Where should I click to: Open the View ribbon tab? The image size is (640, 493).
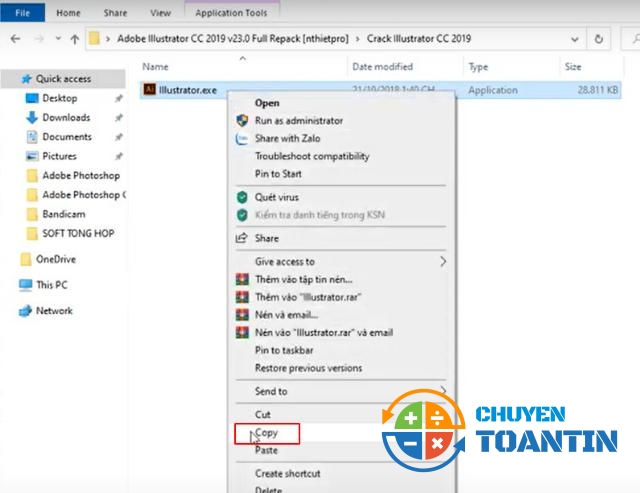click(160, 13)
